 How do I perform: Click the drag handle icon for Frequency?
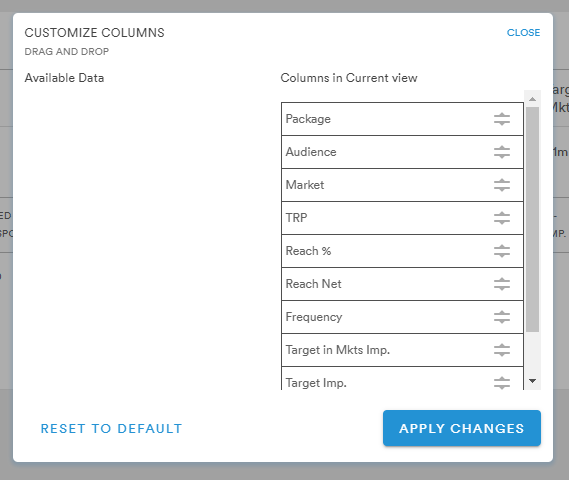pos(502,317)
